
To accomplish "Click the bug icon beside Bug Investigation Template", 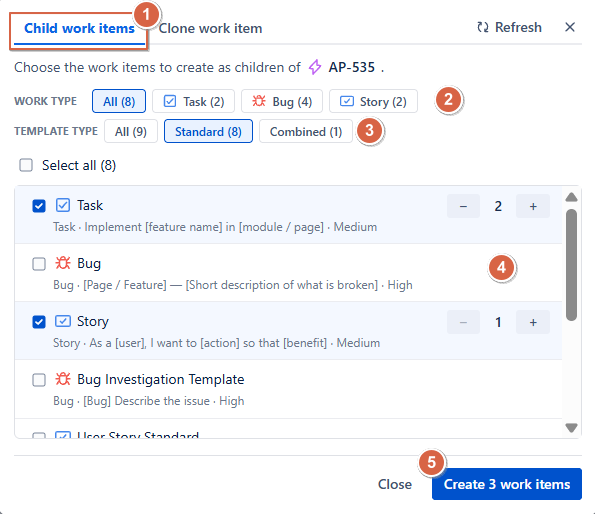I will coord(63,379).
